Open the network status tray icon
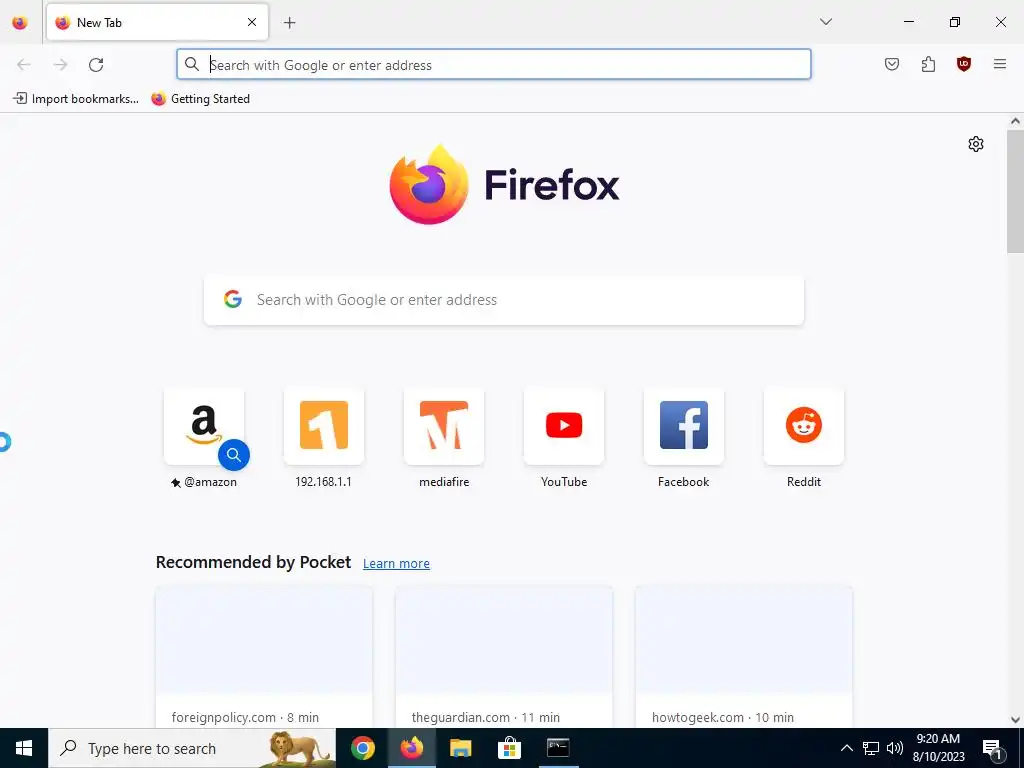 871,748
